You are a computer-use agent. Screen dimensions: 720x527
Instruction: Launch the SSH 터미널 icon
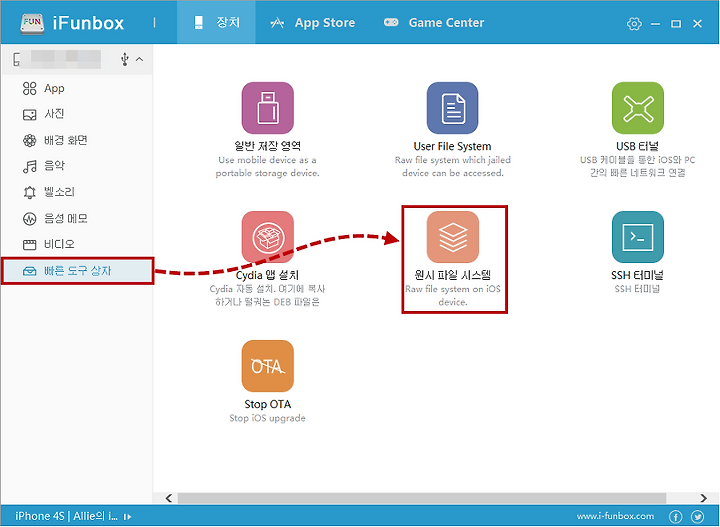(638, 237)
